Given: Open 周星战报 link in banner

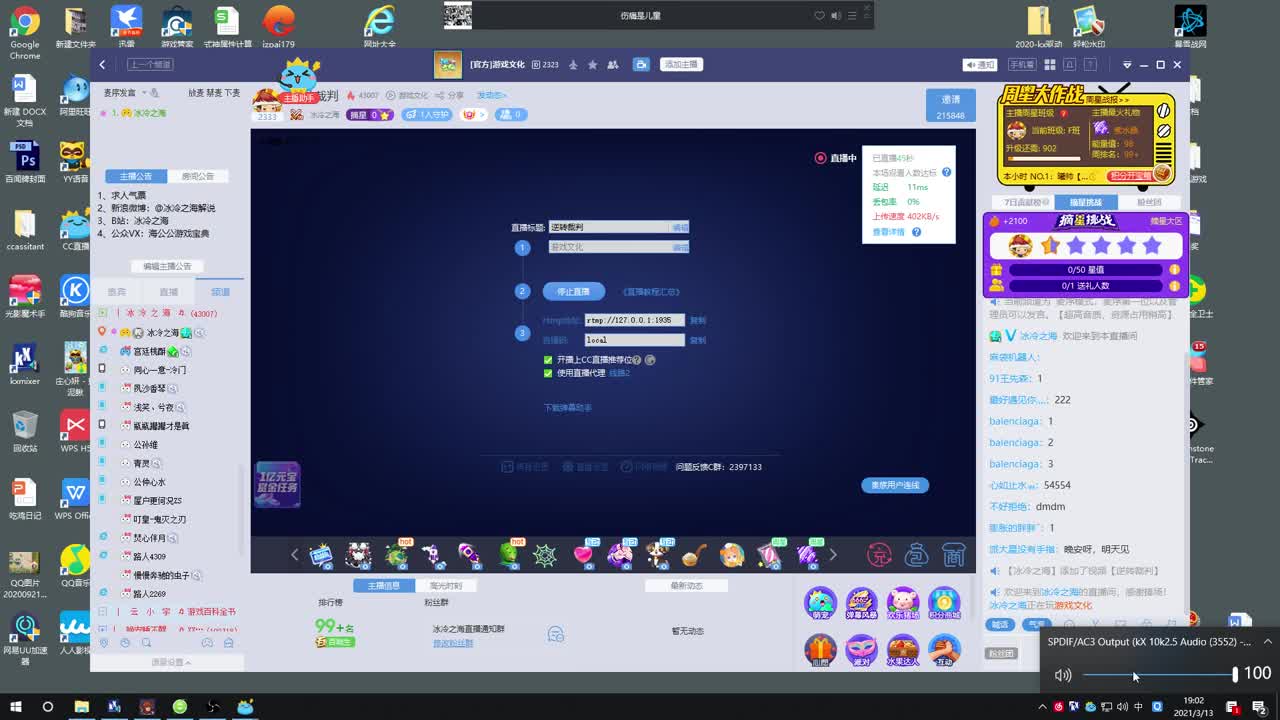Looking at the screenshot, I should tap(1106, 100).
